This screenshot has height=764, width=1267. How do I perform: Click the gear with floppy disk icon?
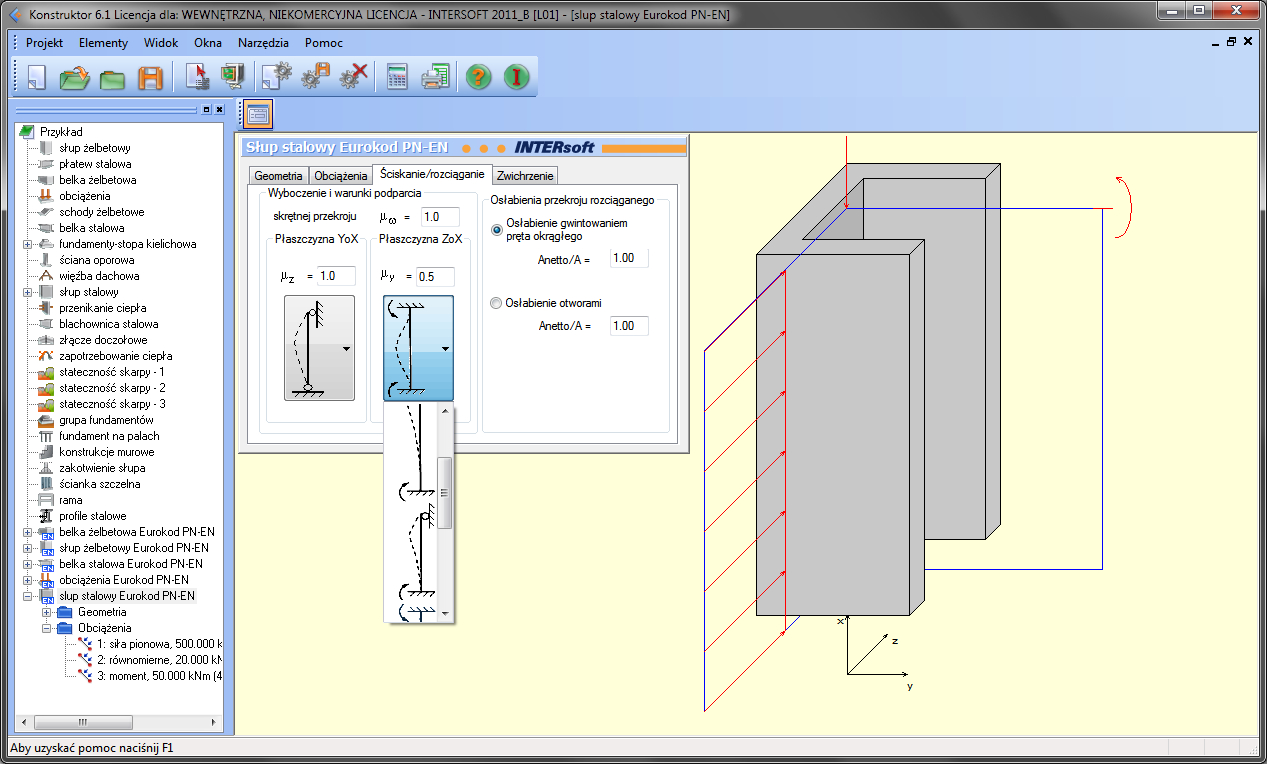point(316,77)
